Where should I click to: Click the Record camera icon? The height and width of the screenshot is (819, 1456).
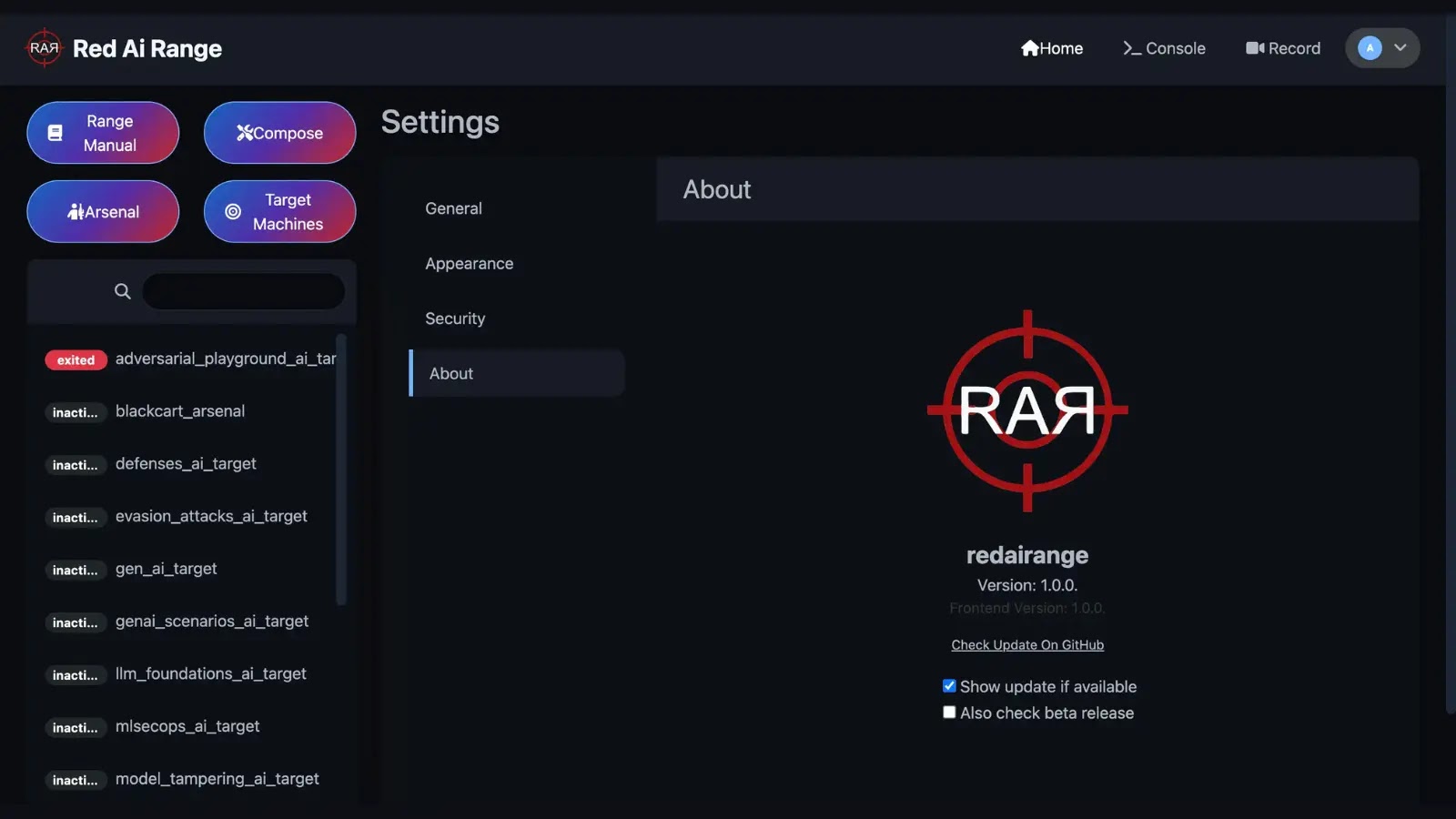1254,48
